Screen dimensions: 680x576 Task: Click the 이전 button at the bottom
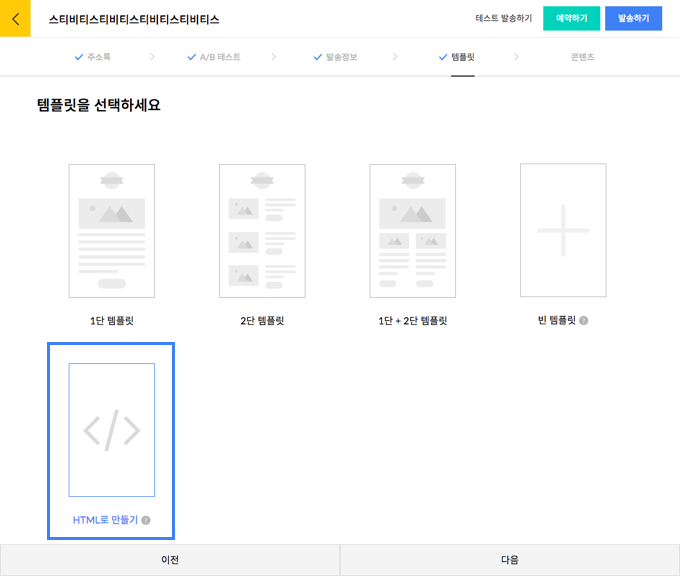coord(170,560)
